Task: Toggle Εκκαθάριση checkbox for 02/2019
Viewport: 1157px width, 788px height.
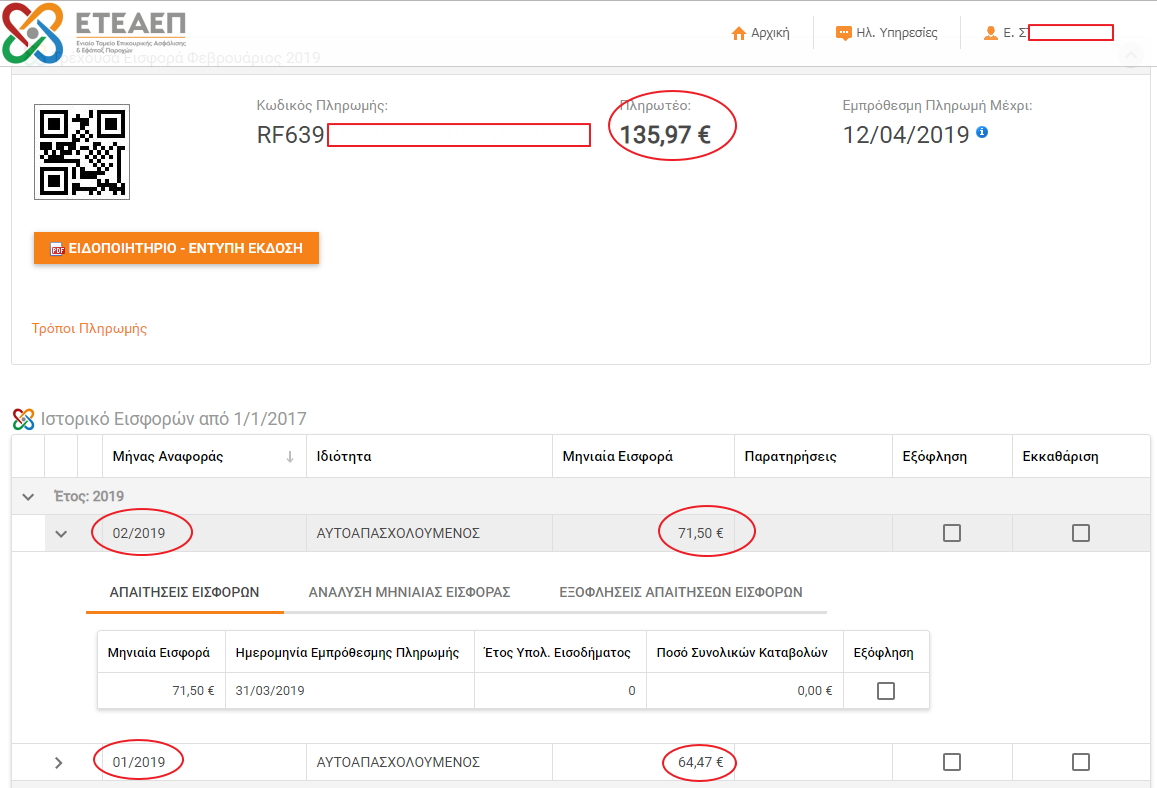Action: tap(1080, 533)
